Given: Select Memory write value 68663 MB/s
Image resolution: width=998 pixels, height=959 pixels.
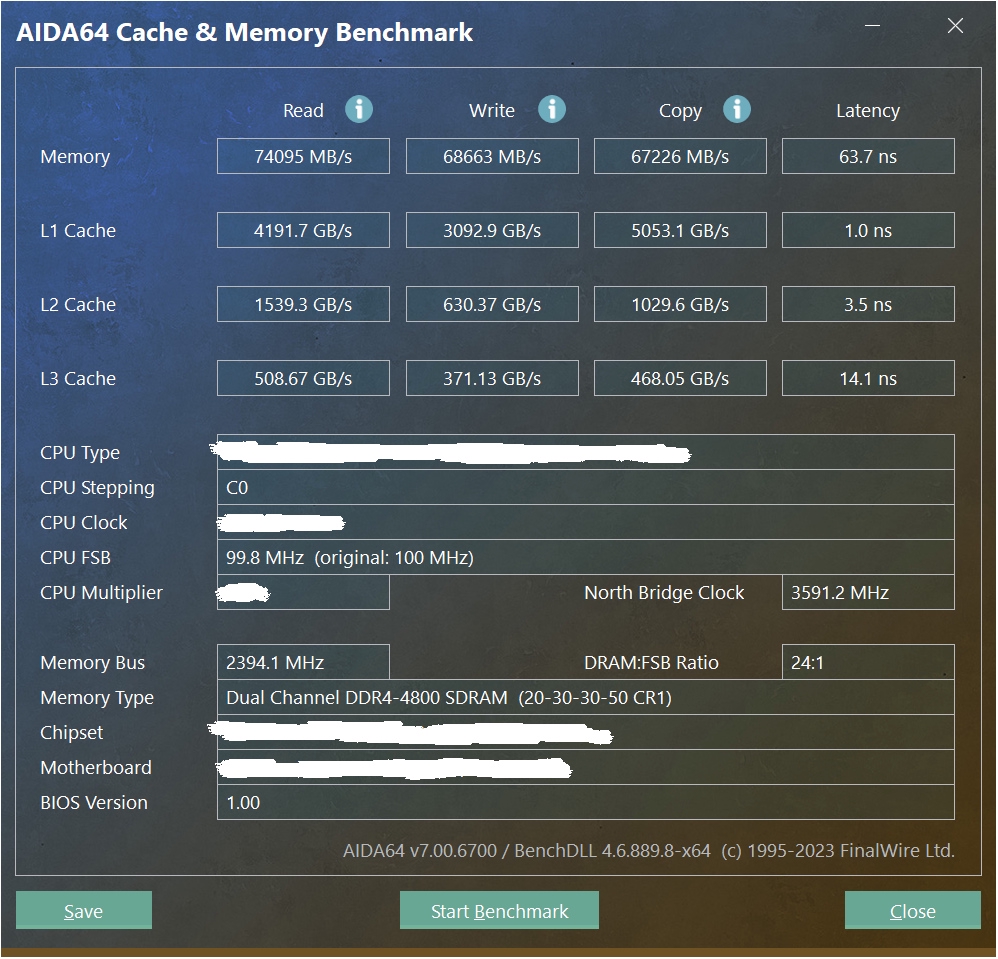Looking at the screenshot, I should pyautogui.click(x=493, y=156).
